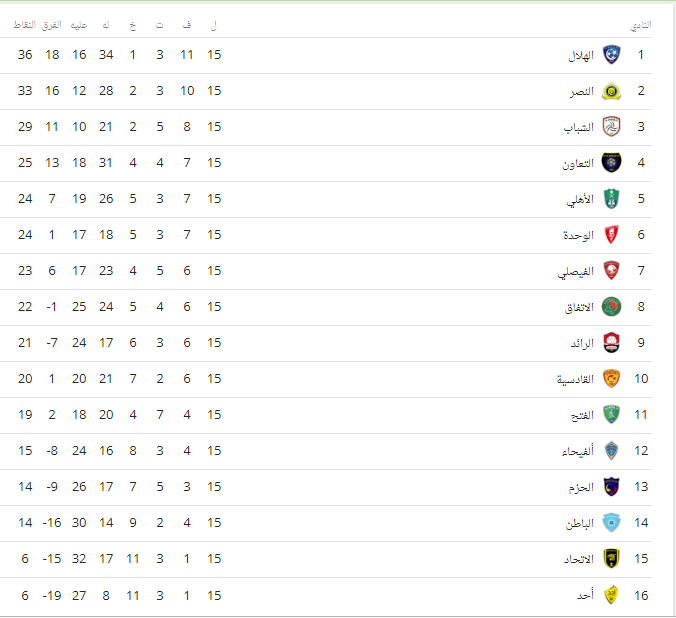This screenshot has height=618, width=676.
Task: Open the الفتح team name link
Action: click(582, 415)
